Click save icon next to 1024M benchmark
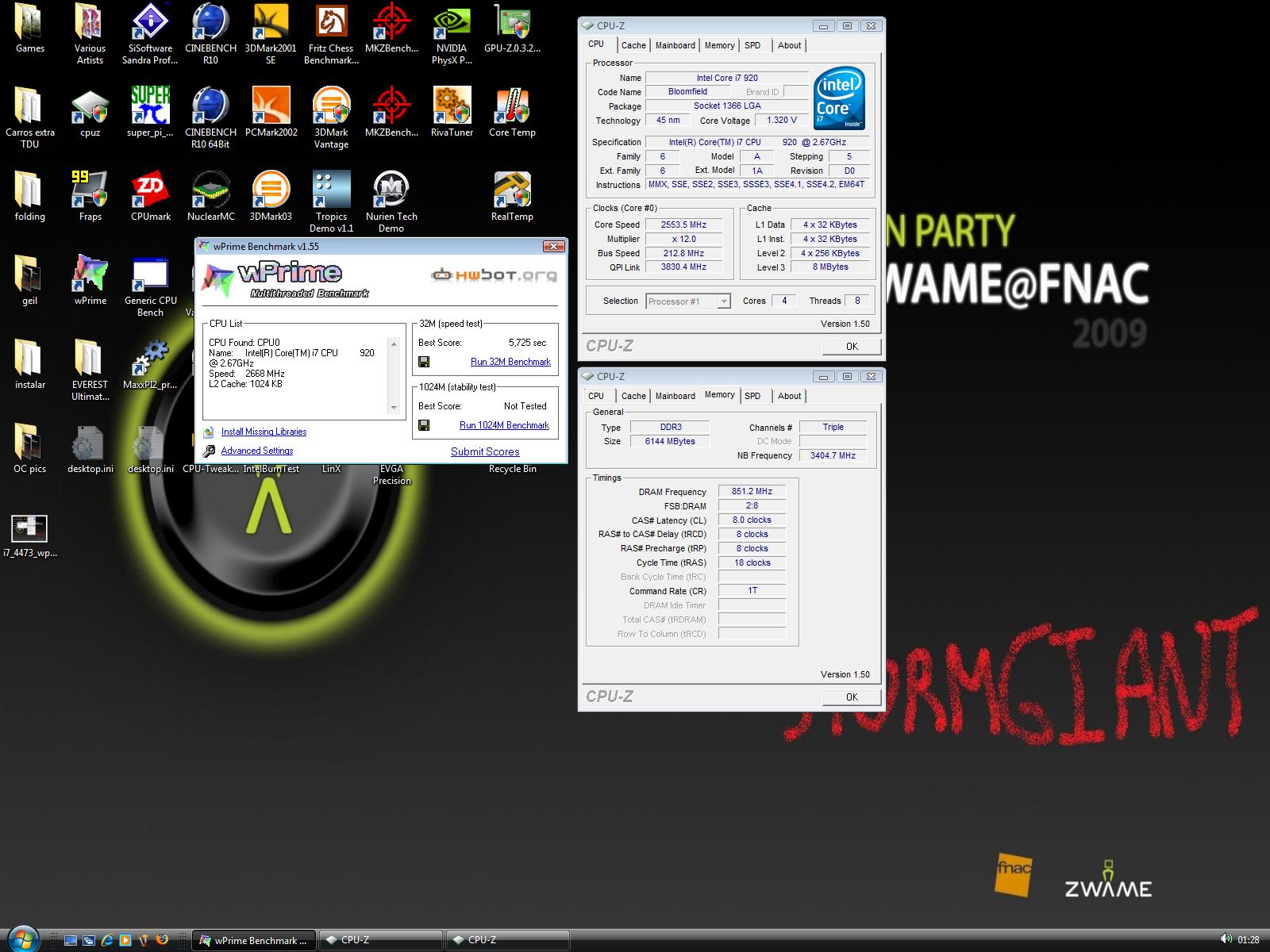Image resolution: width=1270 pixels, height=952 pixels. pyautogui.click(x=424, y=425)
